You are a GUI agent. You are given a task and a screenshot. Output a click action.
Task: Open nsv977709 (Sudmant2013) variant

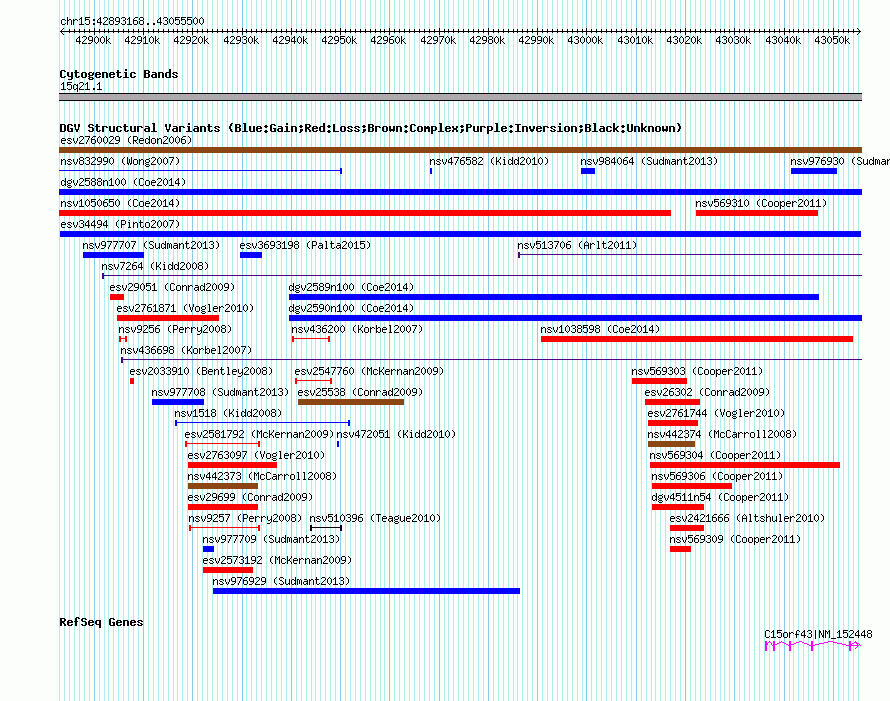click(x=208, y=549)
